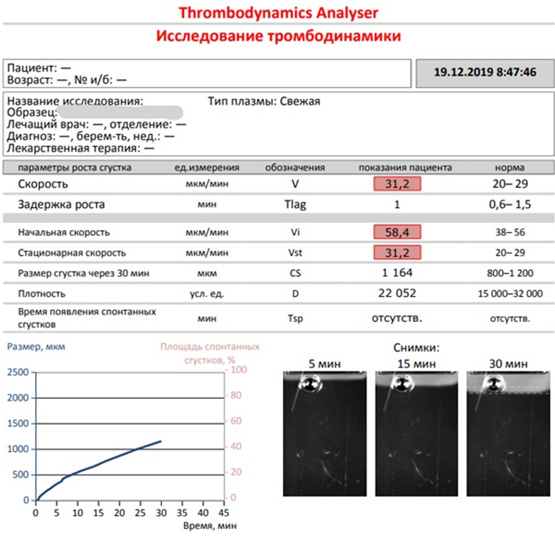Viewport: 555px width, 541px height.
Task: Click the highlighted Vi value 58,4
Action: coord(397,232)
